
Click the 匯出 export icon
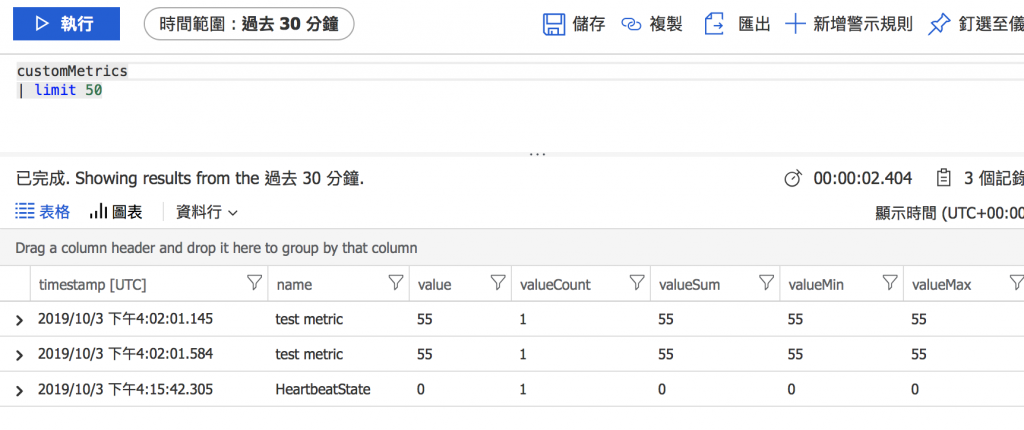[x=714, y=25]
